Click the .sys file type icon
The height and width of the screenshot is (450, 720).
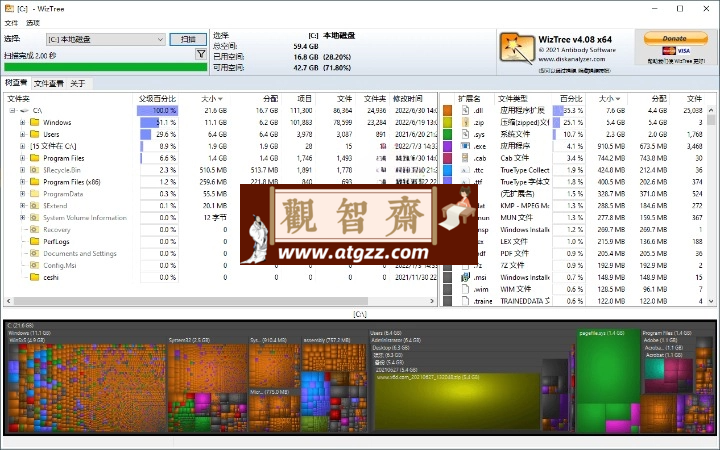tap(465, 134)
